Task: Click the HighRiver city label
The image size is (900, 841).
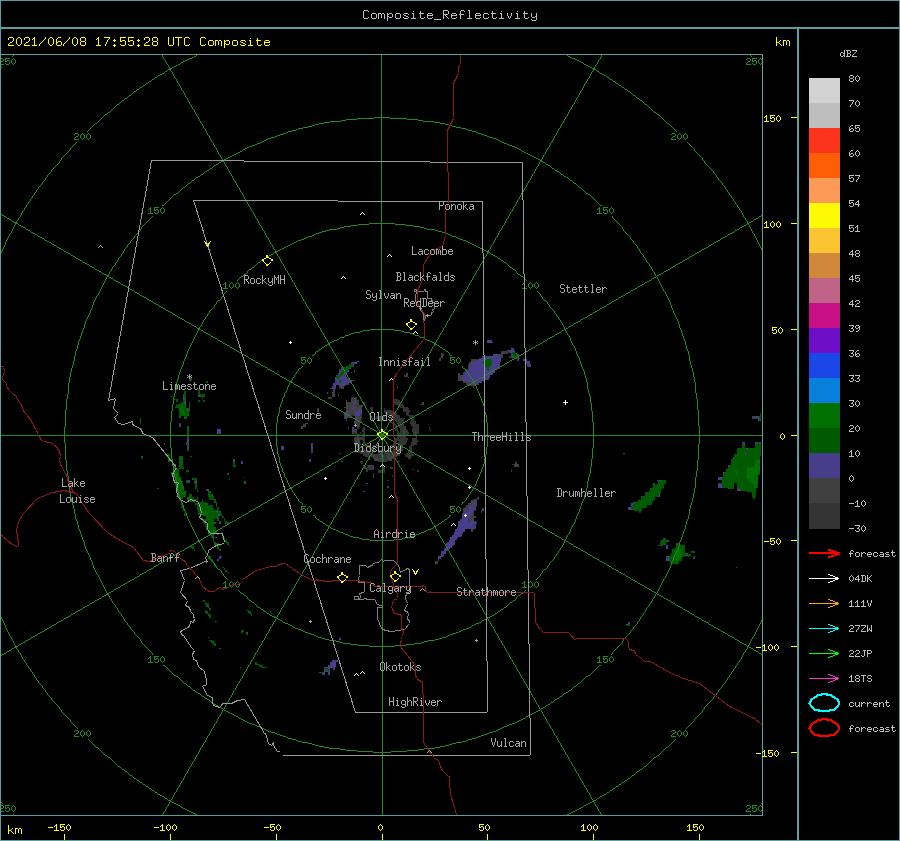Action: [x=415, y=703]
